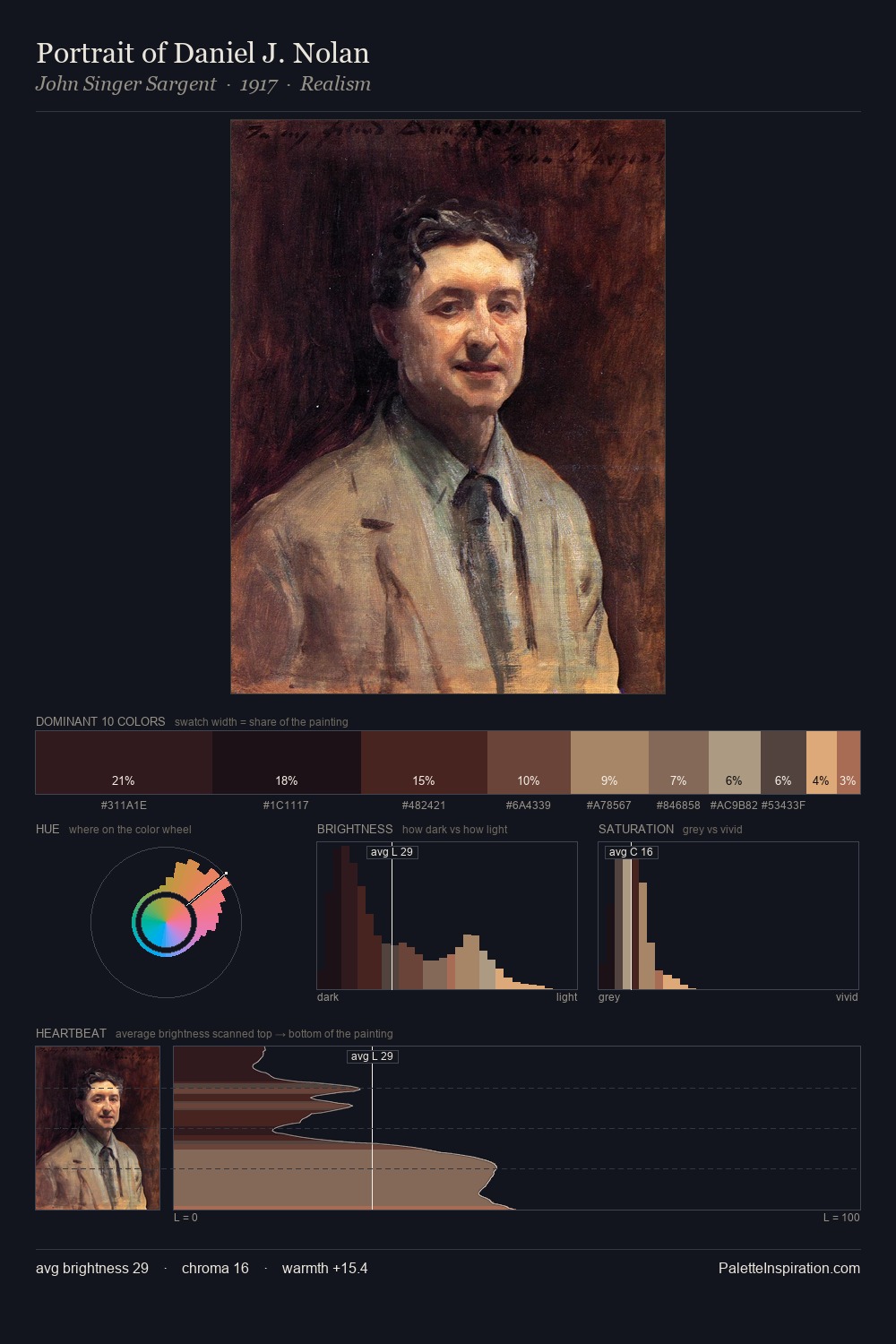Click hex label '#AC9B82'
The height and width of the screenshot is (1344, 896).
[x=734, y=806]
